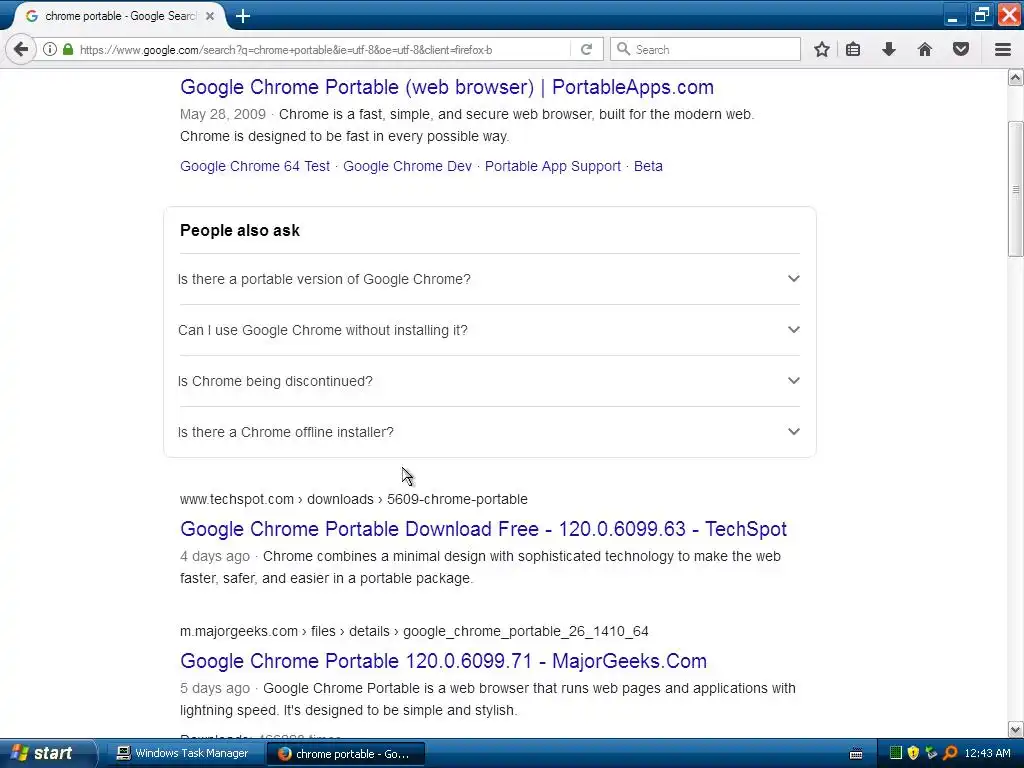Viewport: 1024px width, 768px height.
Task: Open the MajorGeeks Google Chrome Portable result
Action: (x=443, y=661)
